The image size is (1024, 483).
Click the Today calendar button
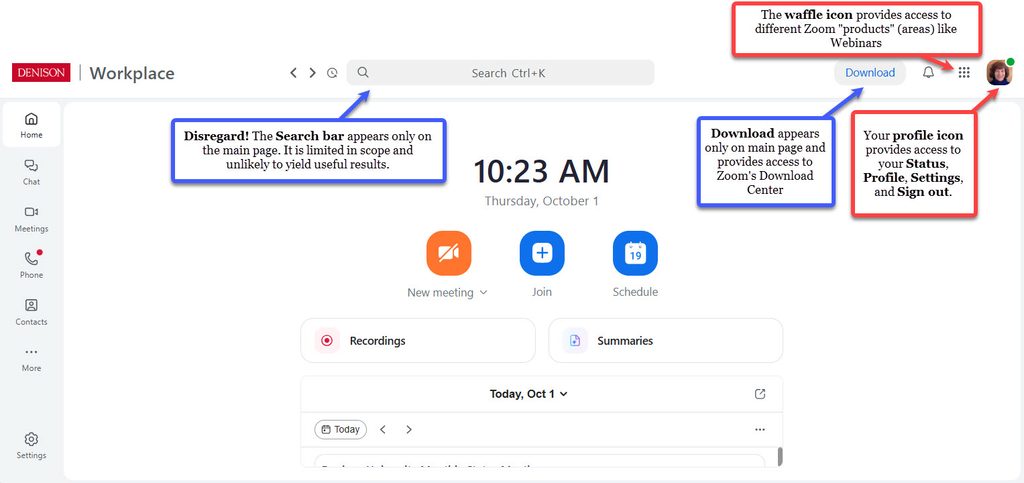(x=340, y=429)
